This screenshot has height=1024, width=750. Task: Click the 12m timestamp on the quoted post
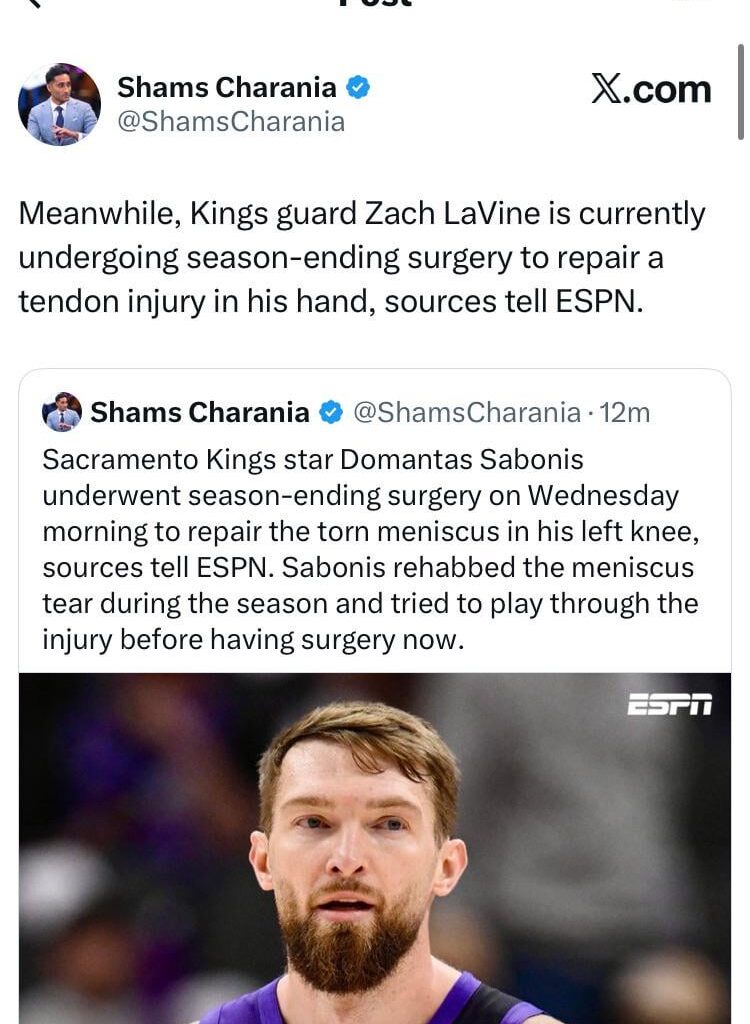(625, 412)
